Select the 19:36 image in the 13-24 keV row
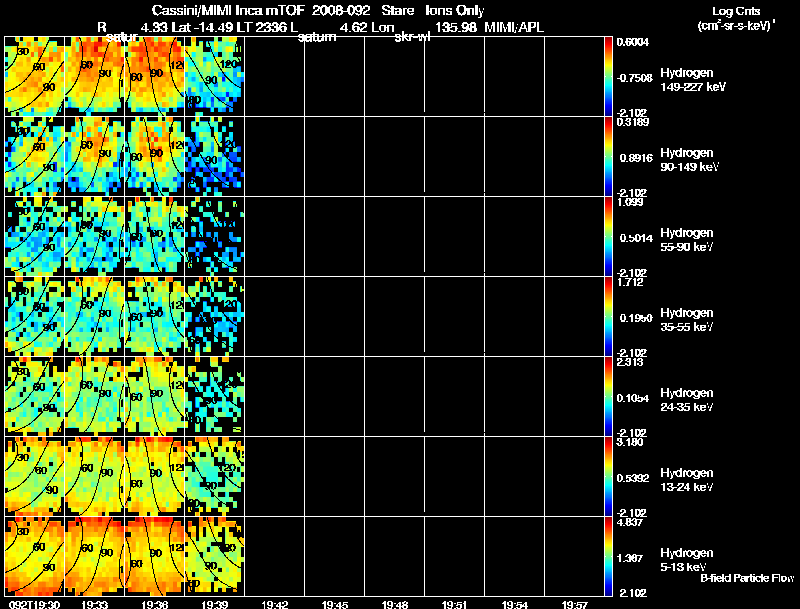The height and width of the screenshot is (609, 800). coord(154,476)
